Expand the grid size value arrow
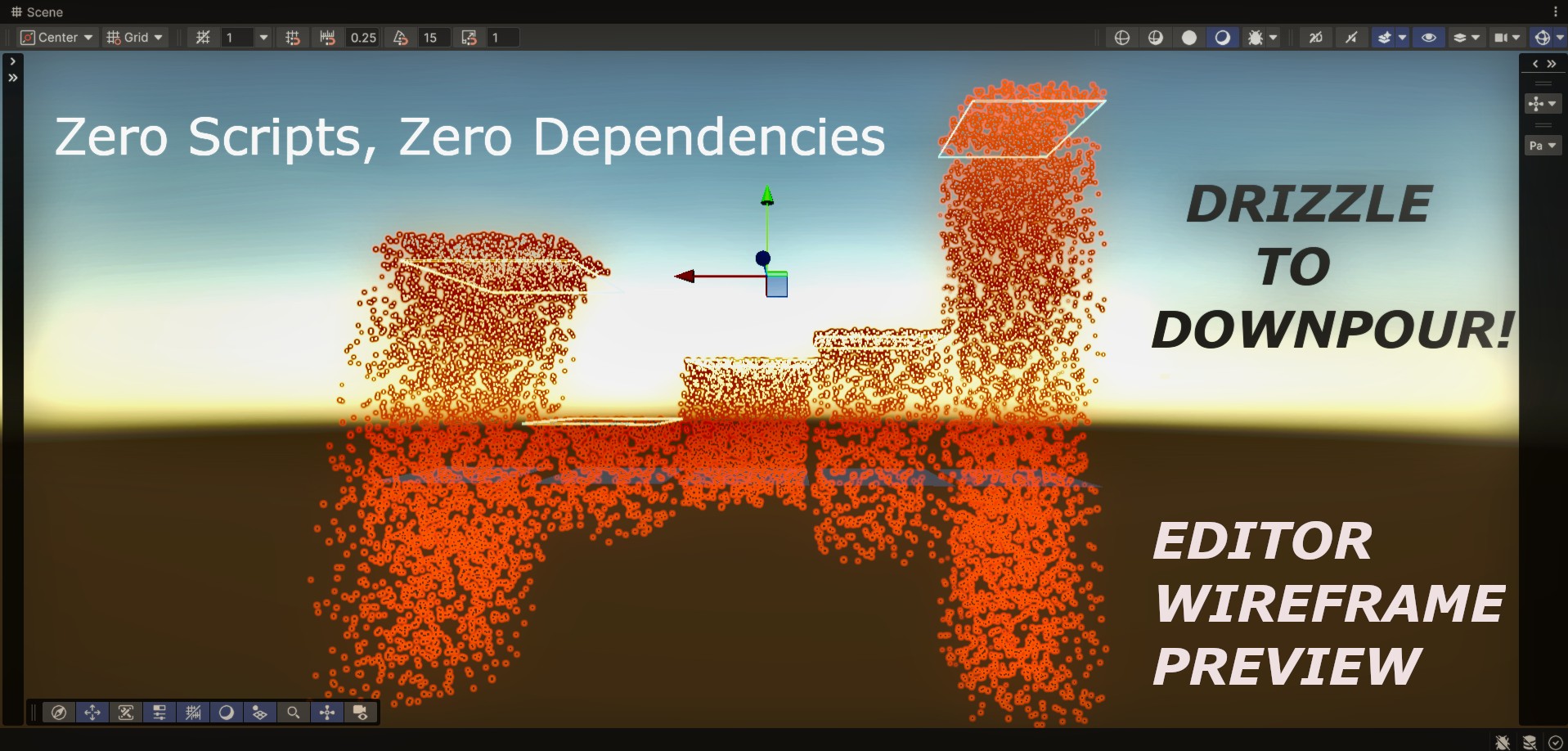 tap(263, 38)
